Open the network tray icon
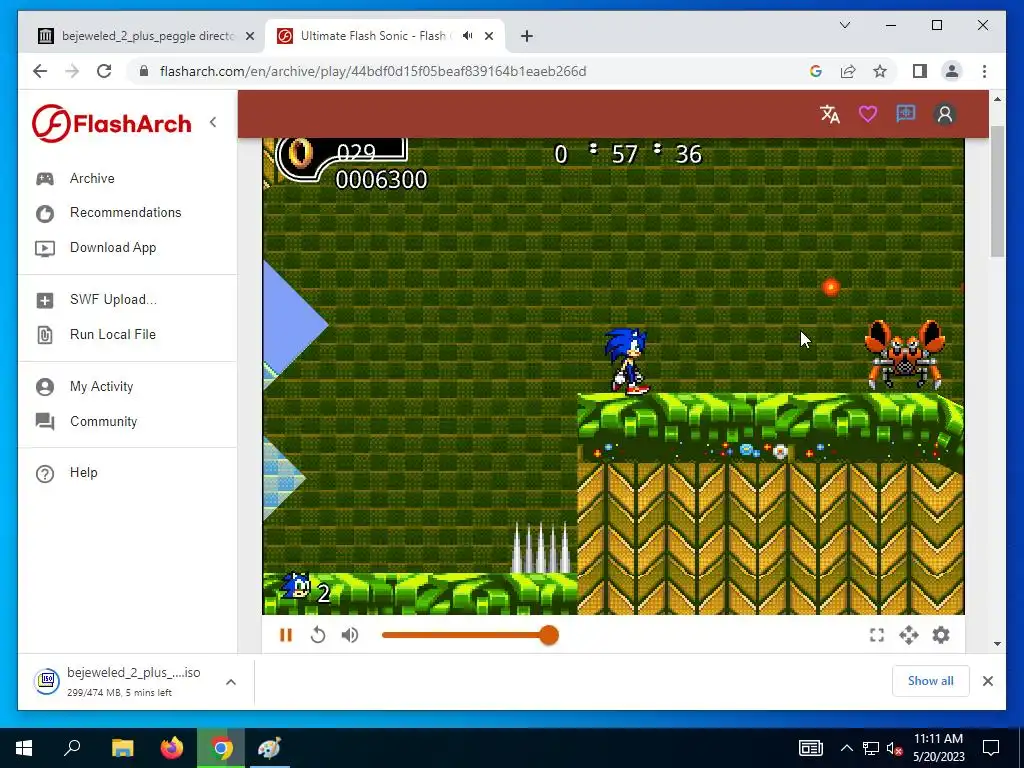Viewport: 1024px width, 768px height. coord(871,748)
